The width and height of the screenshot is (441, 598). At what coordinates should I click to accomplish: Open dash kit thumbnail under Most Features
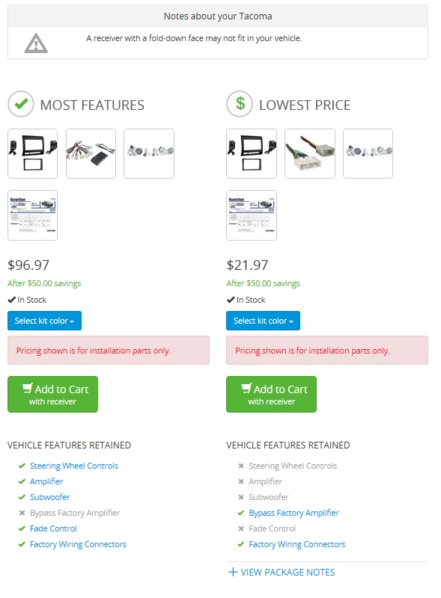(x=32, y=153)
